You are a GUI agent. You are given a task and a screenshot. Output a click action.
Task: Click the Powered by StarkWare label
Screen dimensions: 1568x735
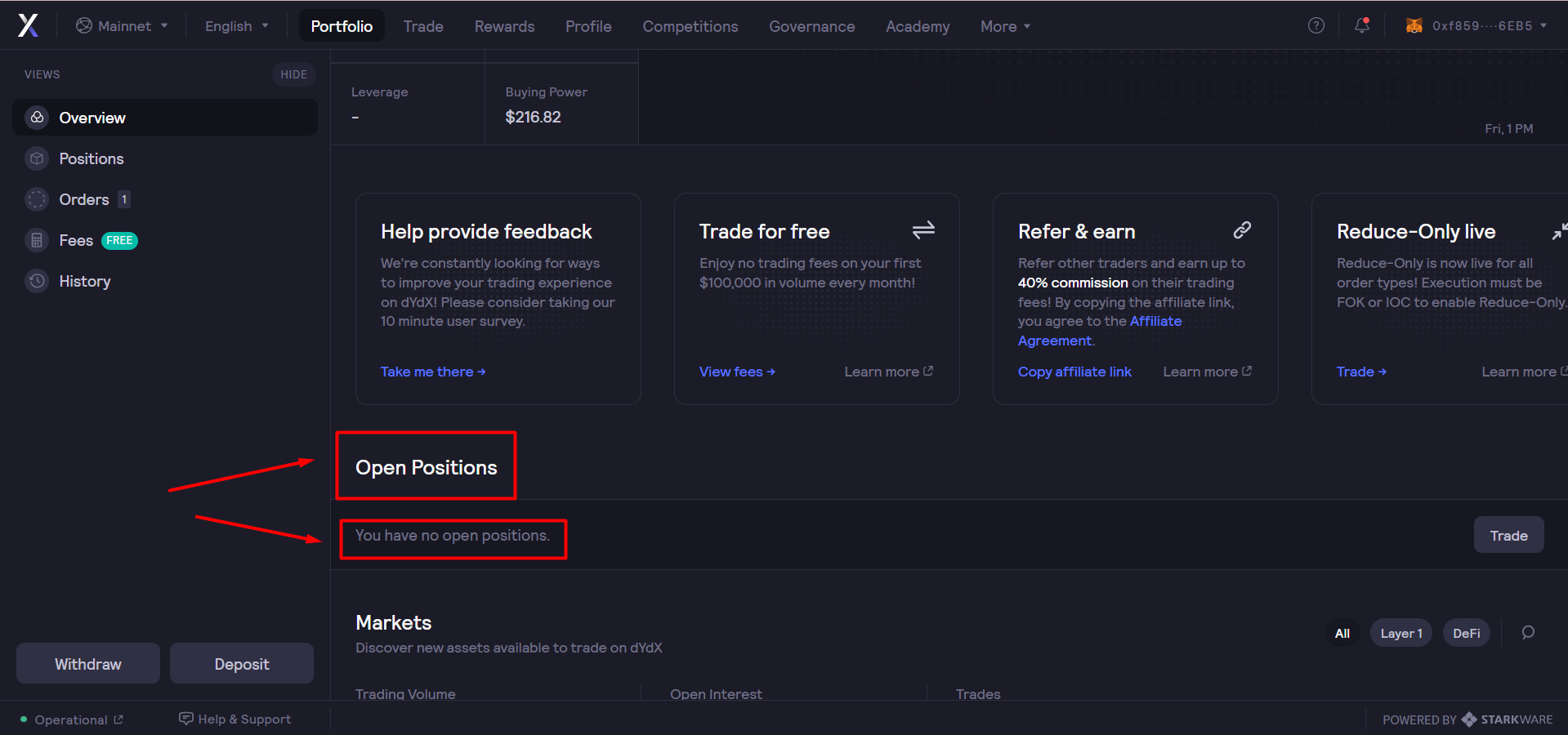1467,719
